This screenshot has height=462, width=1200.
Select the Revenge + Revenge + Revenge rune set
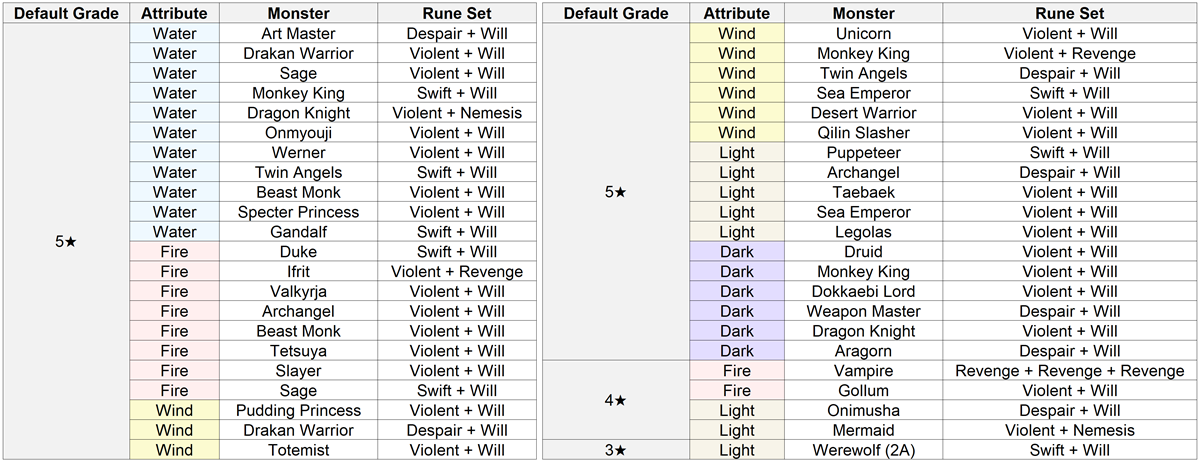pos(1069,371)
